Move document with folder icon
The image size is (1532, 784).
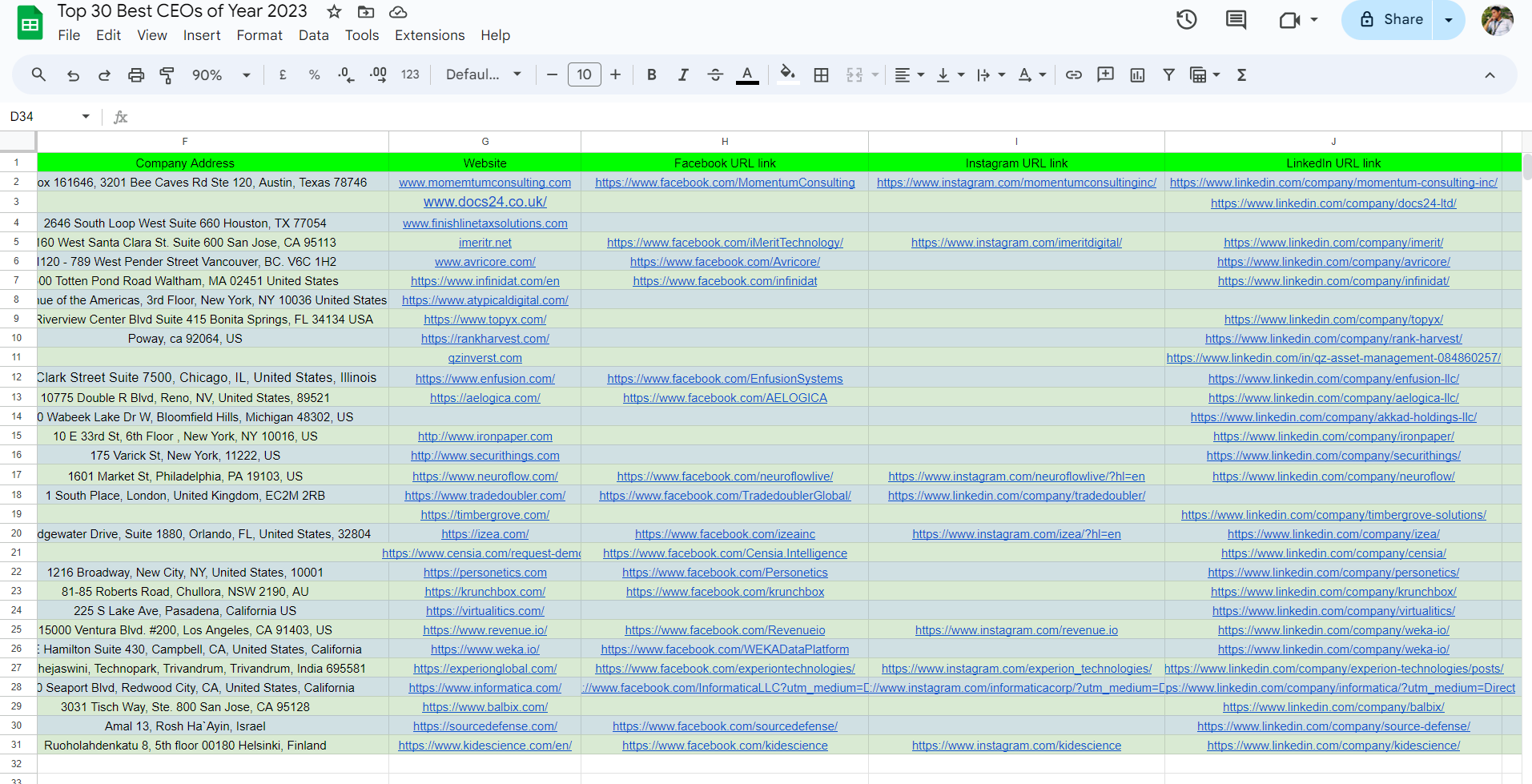[x=366, y=11]
